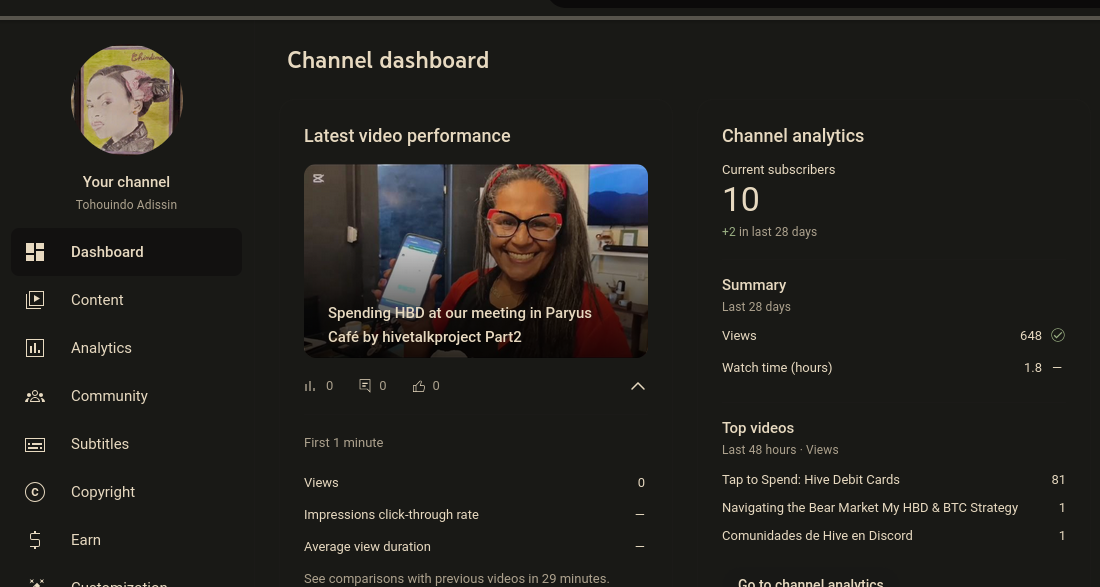Viewport: 1100px width, 587px height.
Task: Click the Watch time (hours) row label
Action: pyautogui.click(x=777, y=367)
